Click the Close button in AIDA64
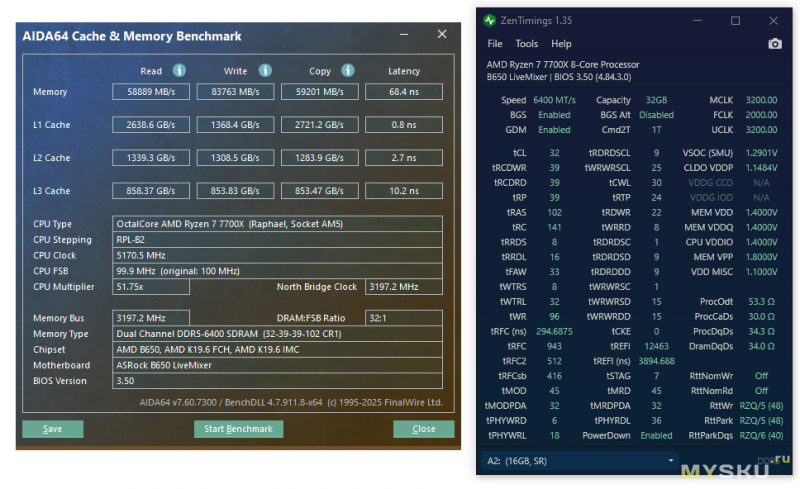This screenshot has height=489, width=800. (423, 429)
